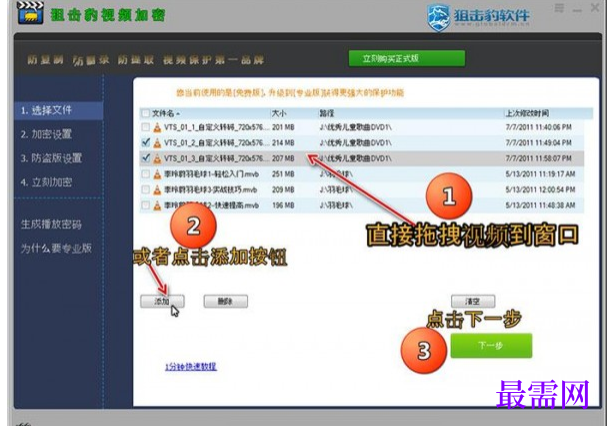Image resolution: width=608 pixels, height=426 pixels.
Task: Click path J:\羽毛球\ in 209 MB row
Action: click(336, 190)
